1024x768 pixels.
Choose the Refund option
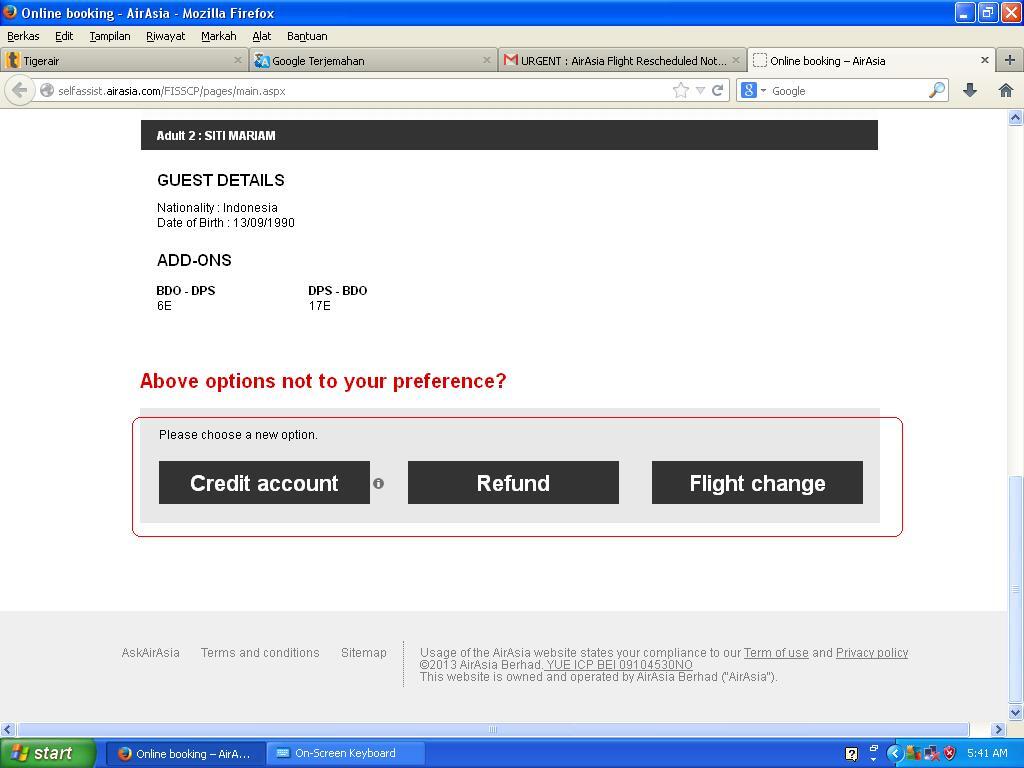[x=513, y=483]
